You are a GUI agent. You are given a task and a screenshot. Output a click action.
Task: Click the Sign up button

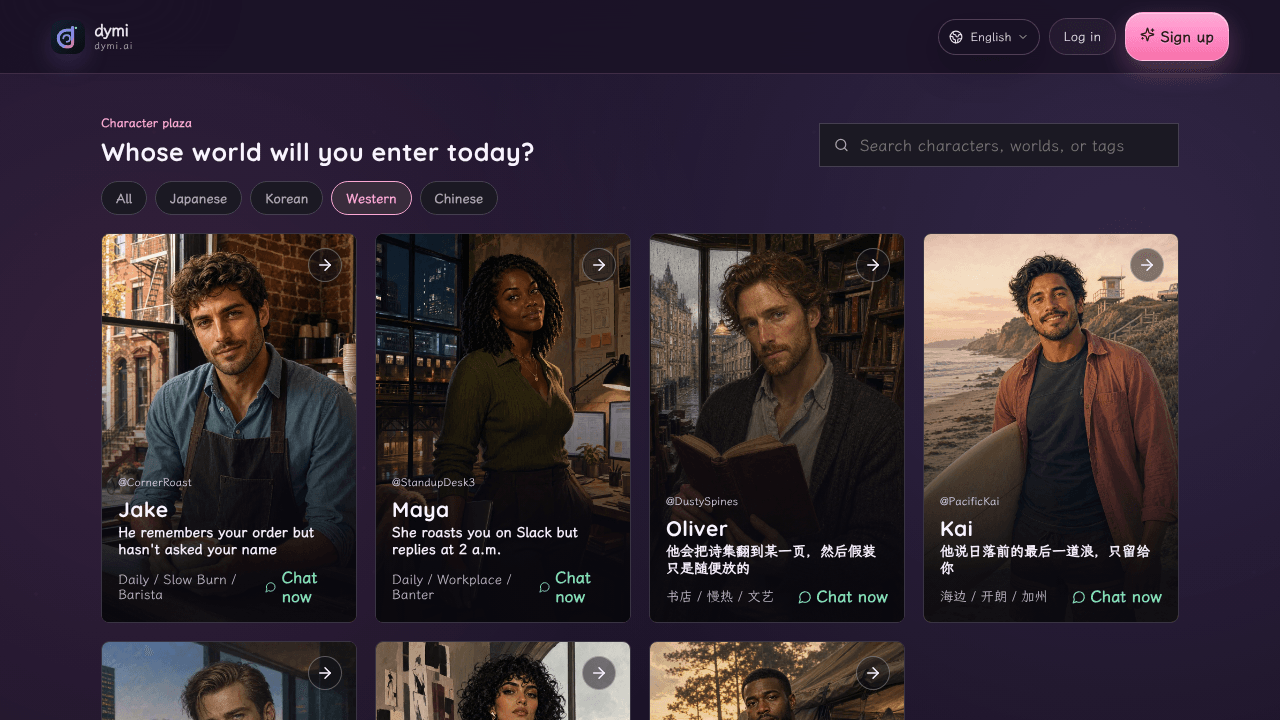pyautogui.click(x=1177, y=37)
